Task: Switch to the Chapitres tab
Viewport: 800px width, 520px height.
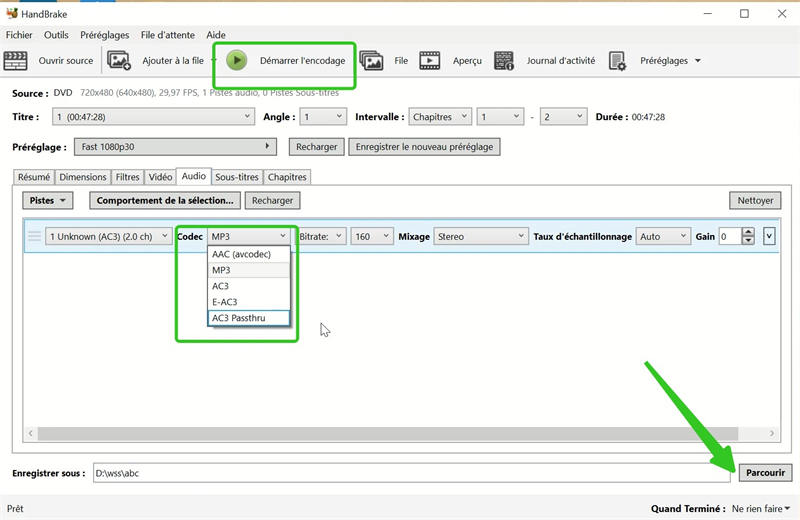Action: pyautogui.click(x=287, y=177)
